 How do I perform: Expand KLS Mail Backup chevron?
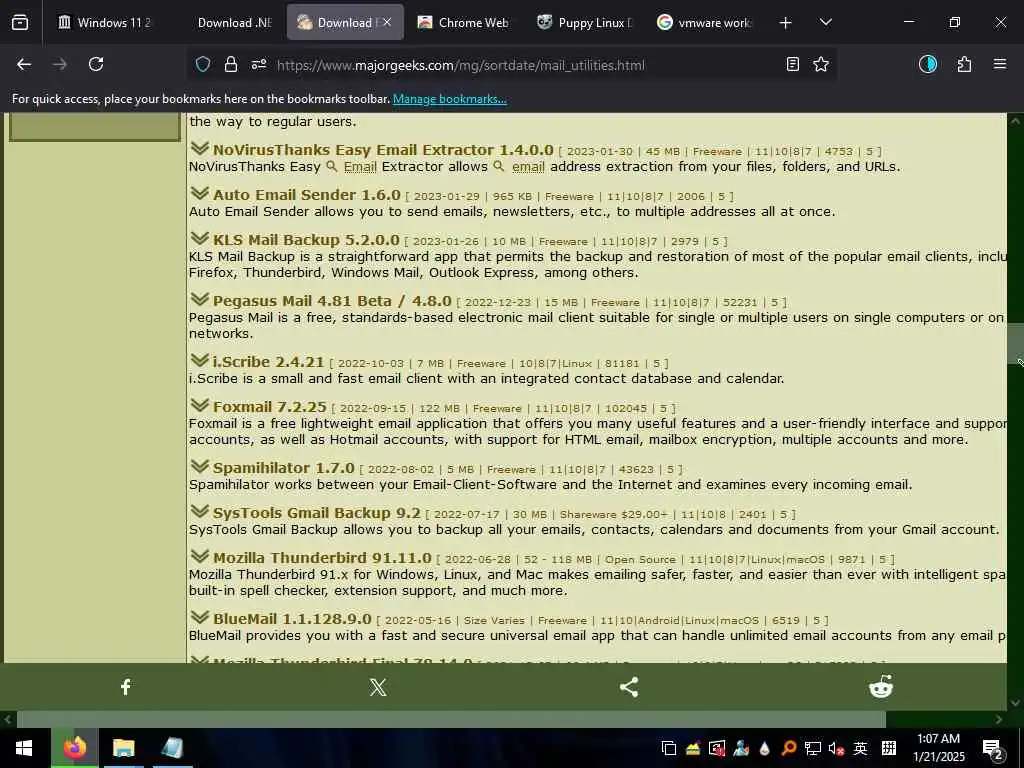coord(199,238)
